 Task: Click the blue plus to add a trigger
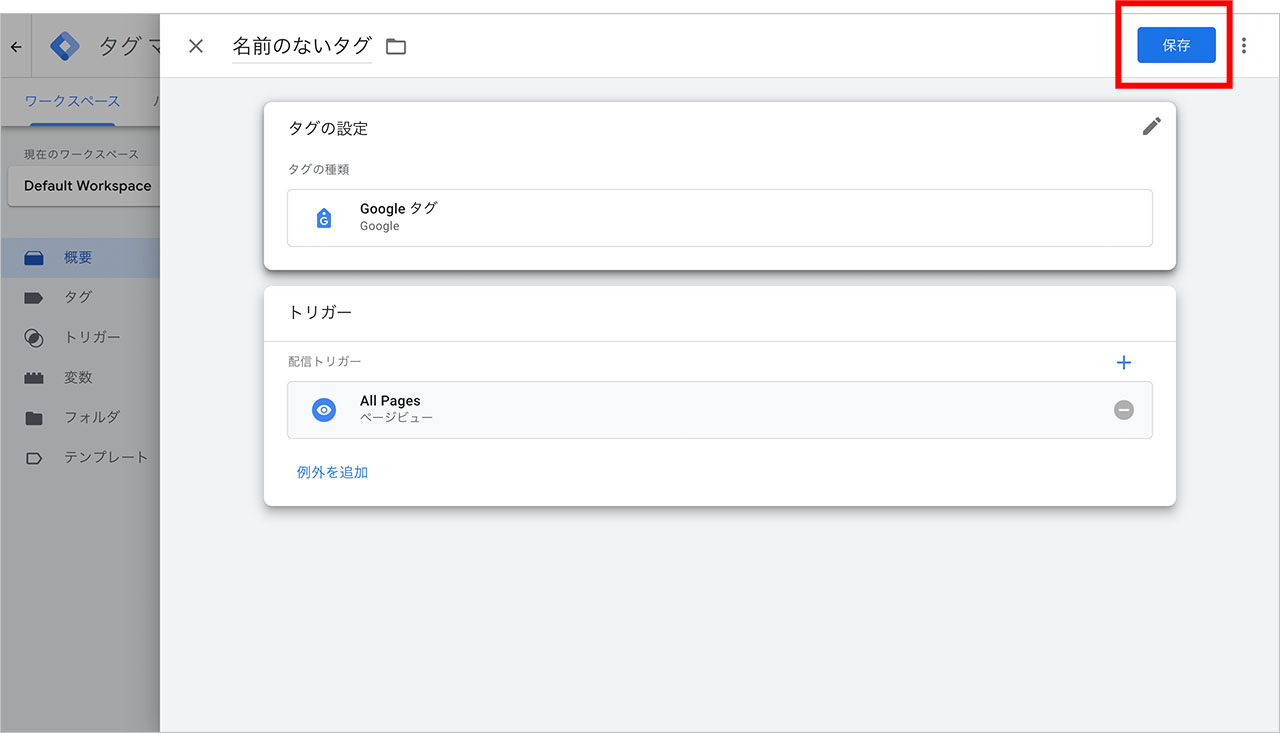coord(1124,362)
